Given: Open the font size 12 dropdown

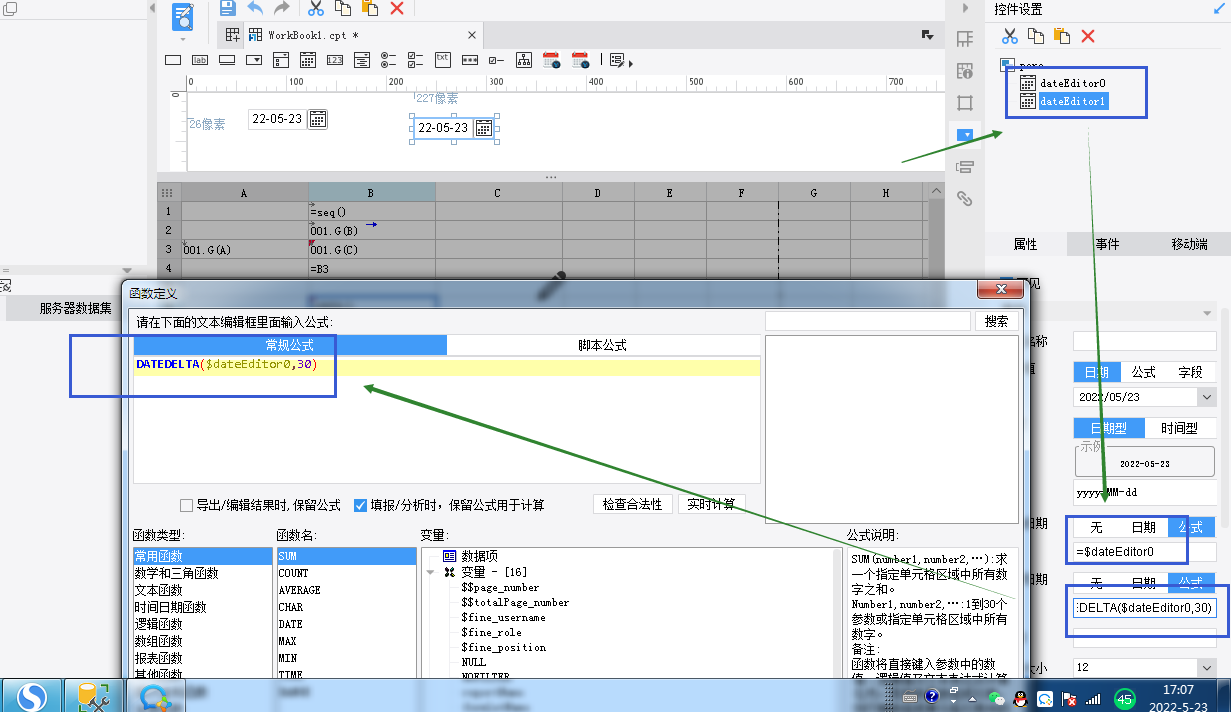Looking at the screenshot, I should 1207,667.
